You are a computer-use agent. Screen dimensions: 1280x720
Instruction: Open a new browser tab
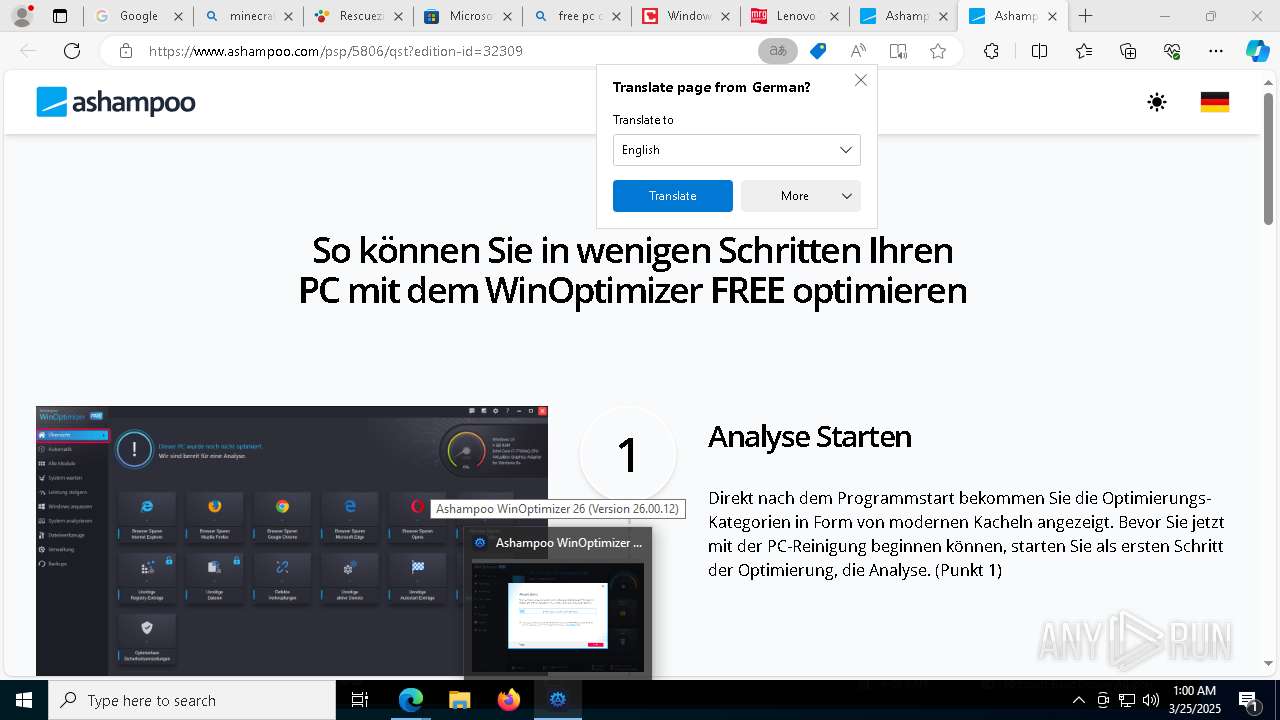pyautogui.click(x=1086, y=16)
